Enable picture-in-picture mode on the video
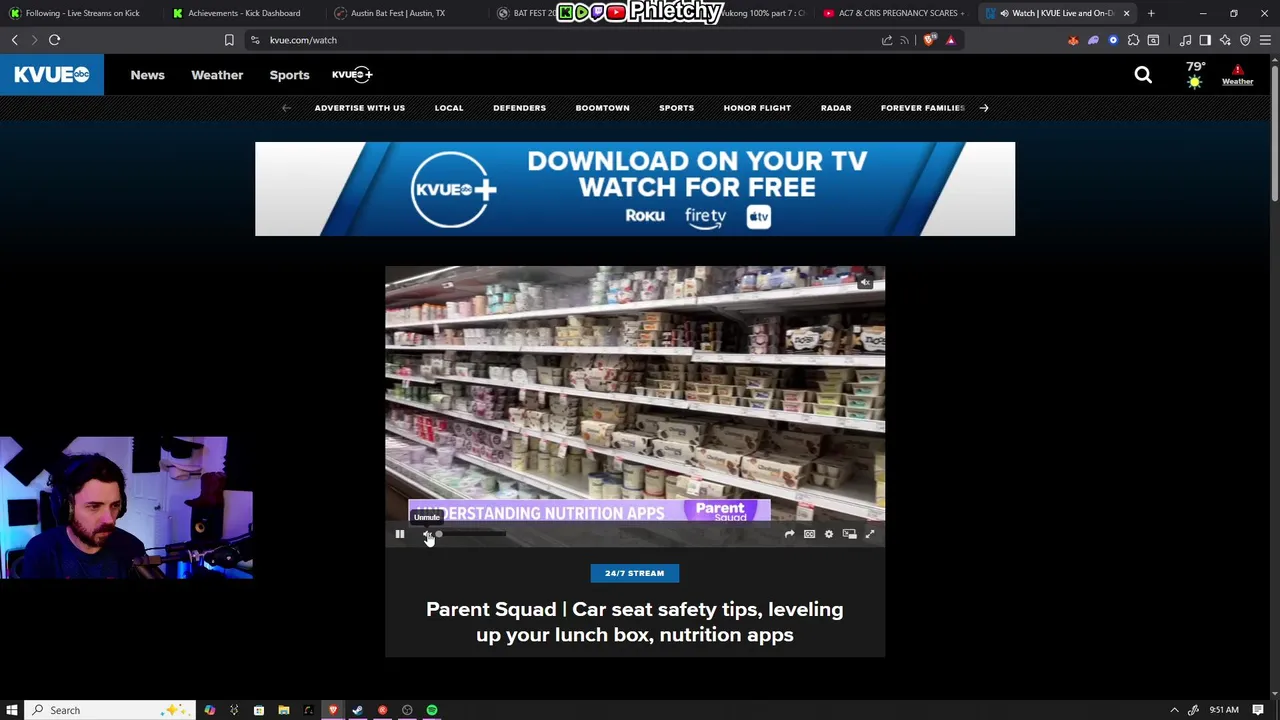 (849, 535)
